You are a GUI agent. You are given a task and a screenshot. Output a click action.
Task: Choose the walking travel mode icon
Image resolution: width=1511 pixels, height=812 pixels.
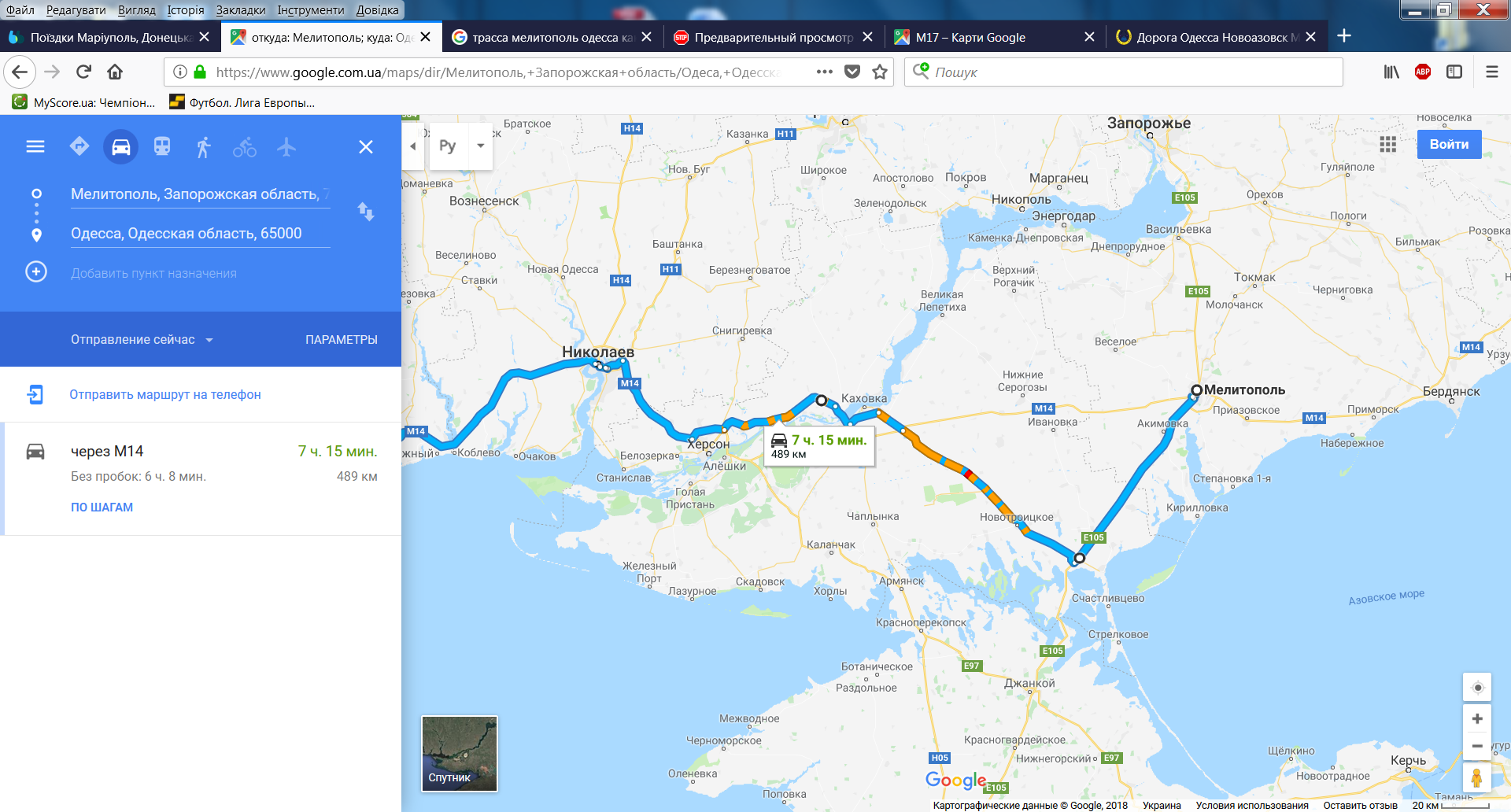coord(203,146)
